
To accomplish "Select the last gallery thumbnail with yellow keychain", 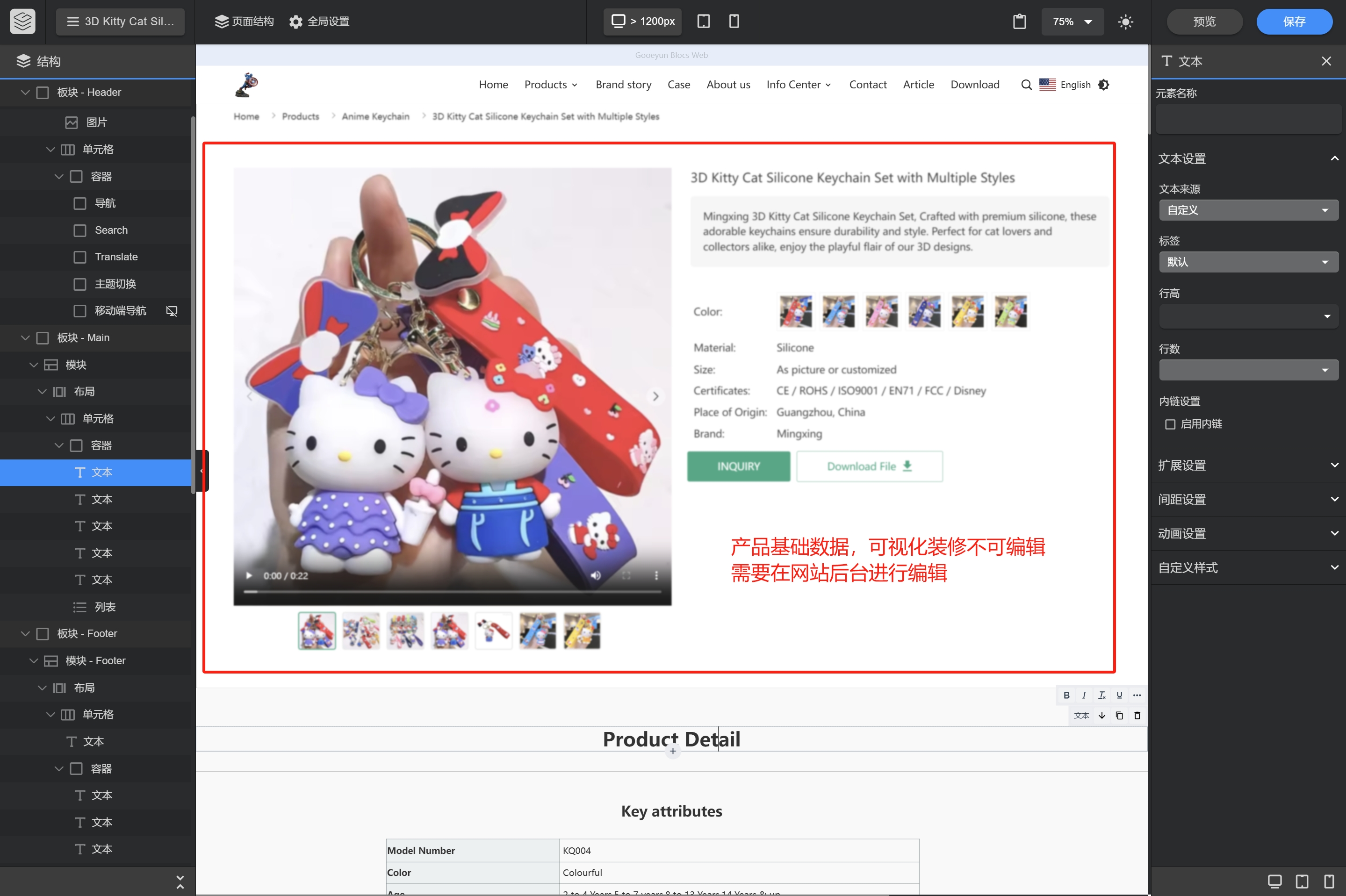I will coord(582,631).
